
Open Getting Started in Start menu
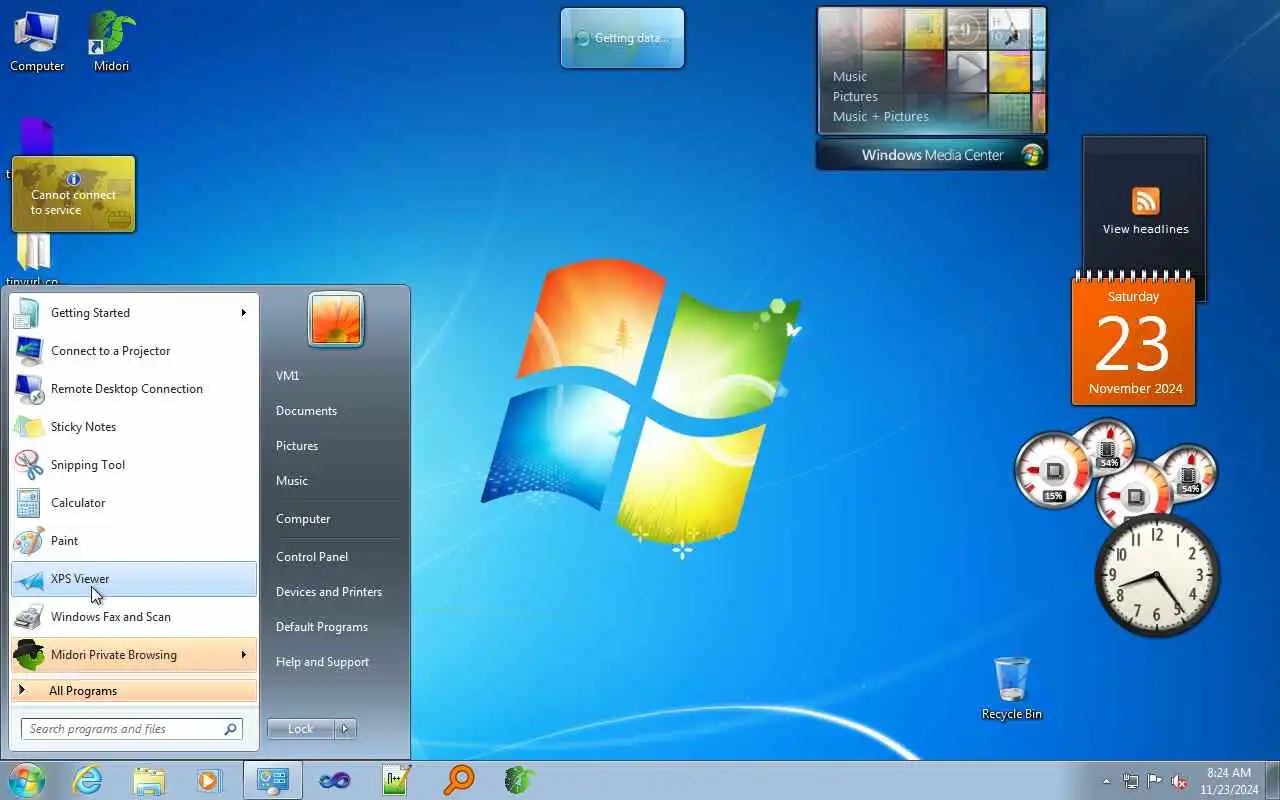pyautogui.click(x=134, y=313)
